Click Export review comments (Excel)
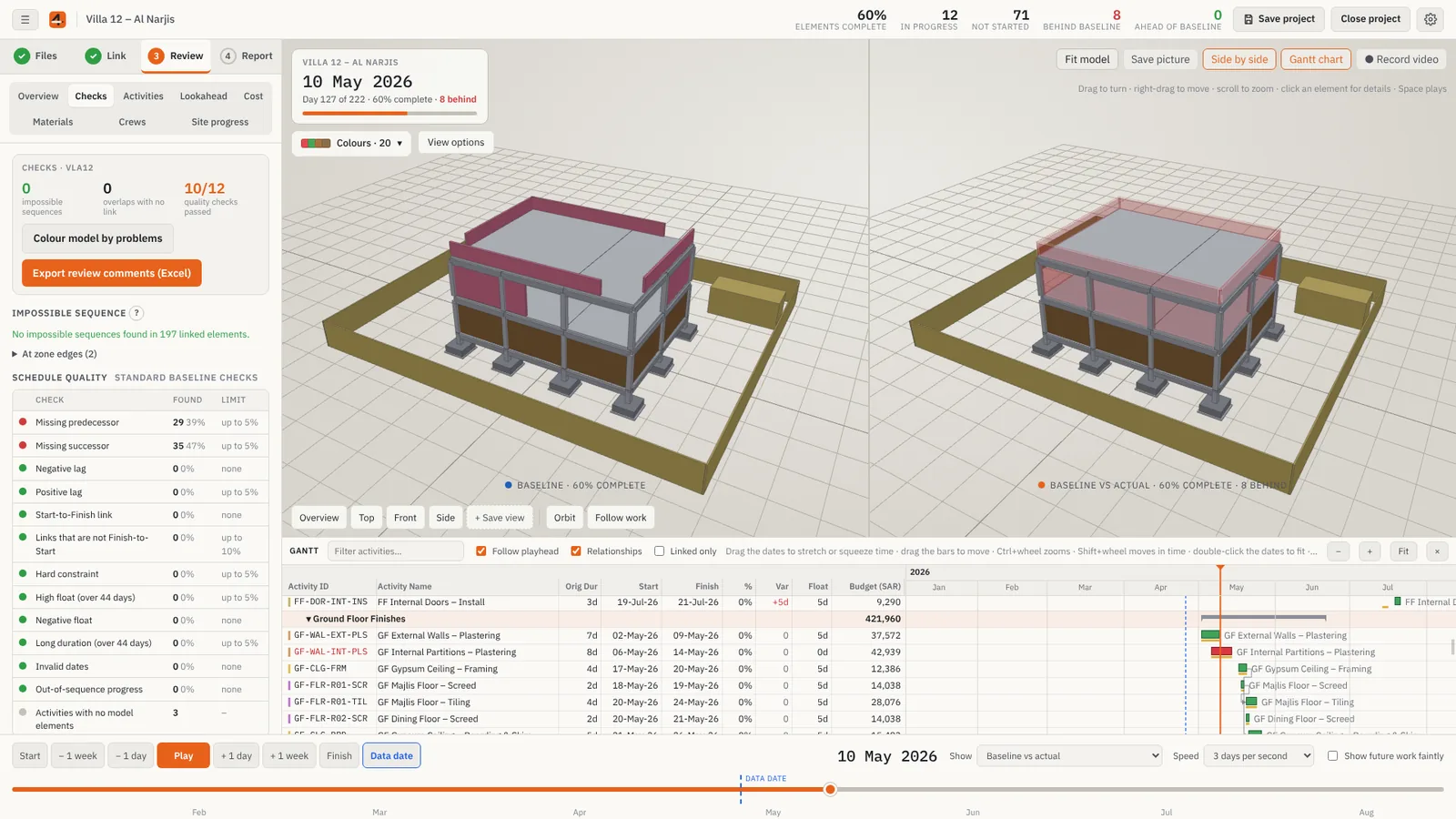 click(x=112, y=273)
